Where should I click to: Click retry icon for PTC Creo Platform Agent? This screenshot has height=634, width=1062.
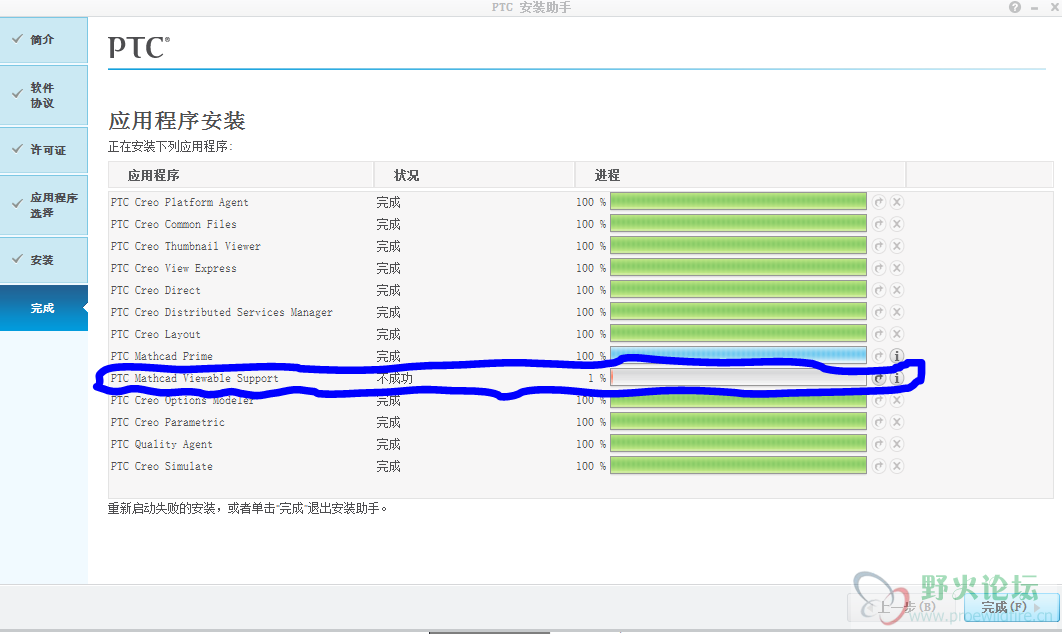pos(878,202)
